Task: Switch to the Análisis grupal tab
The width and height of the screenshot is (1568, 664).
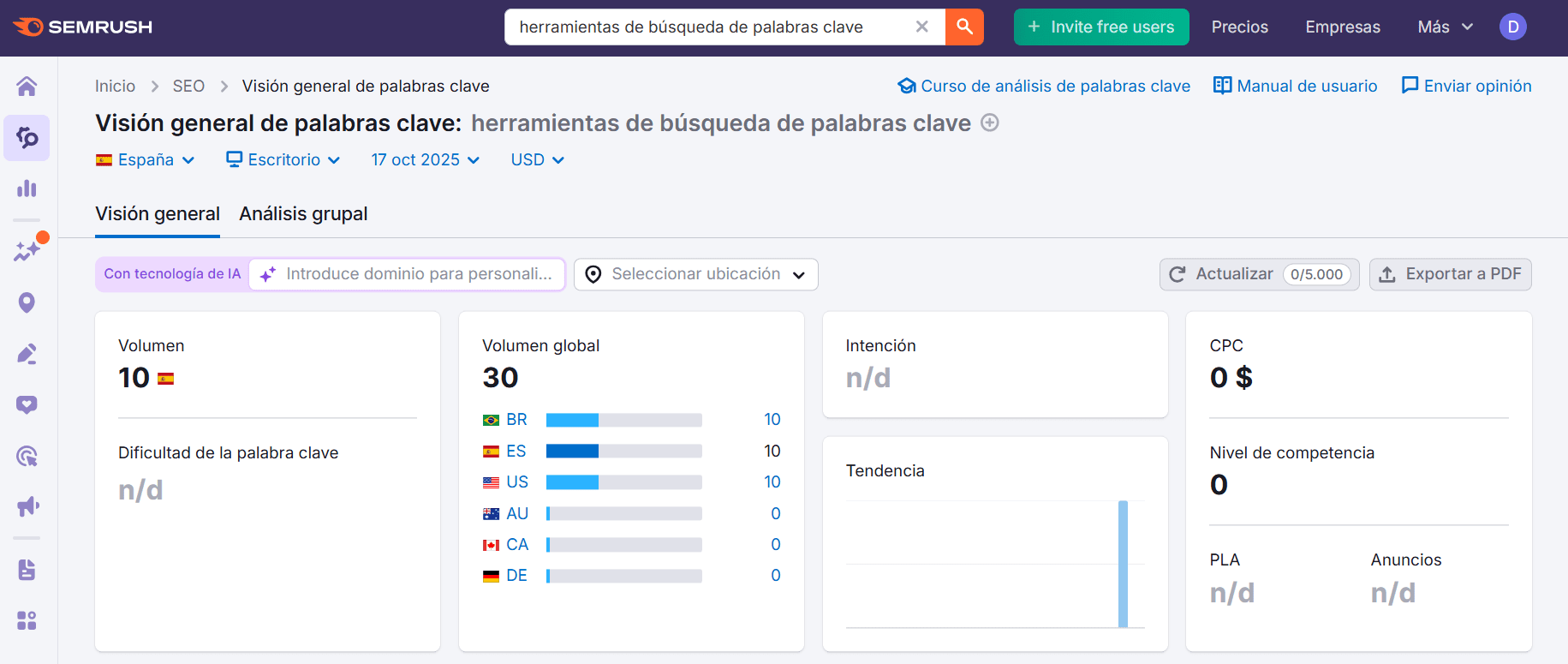Action: [x=303, y=214]
